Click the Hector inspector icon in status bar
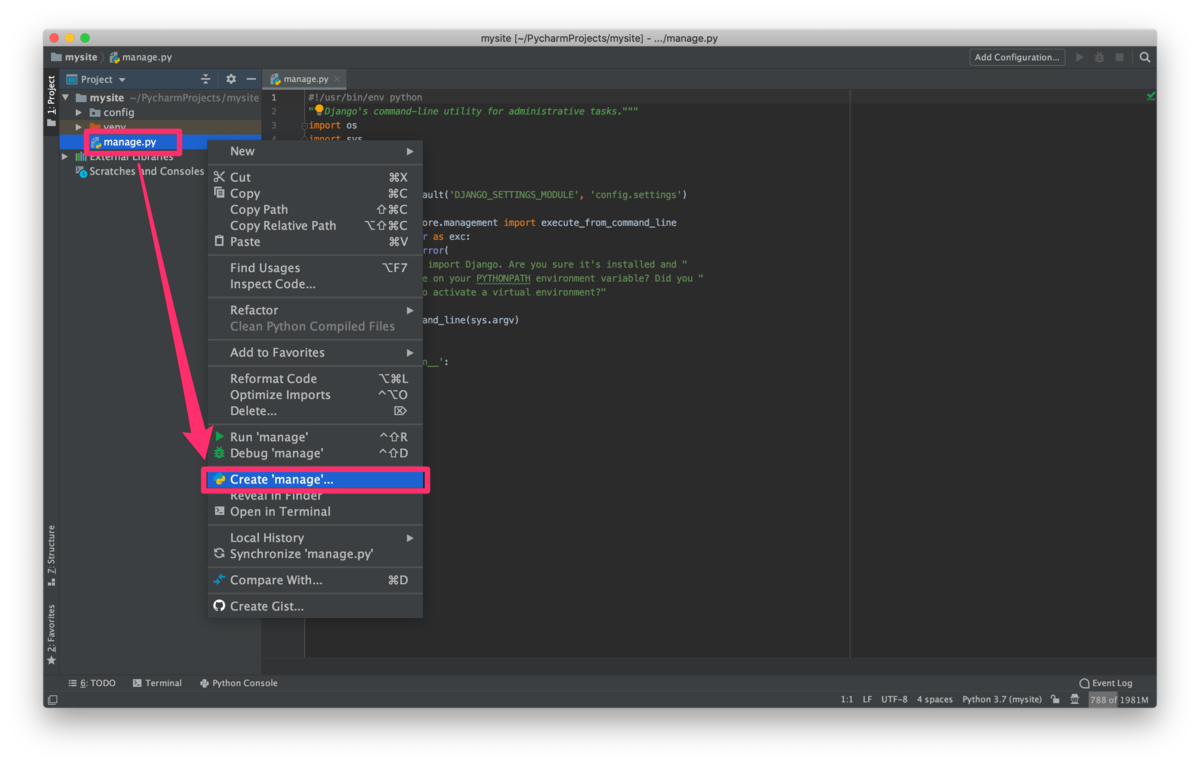 coord(1075,700)
